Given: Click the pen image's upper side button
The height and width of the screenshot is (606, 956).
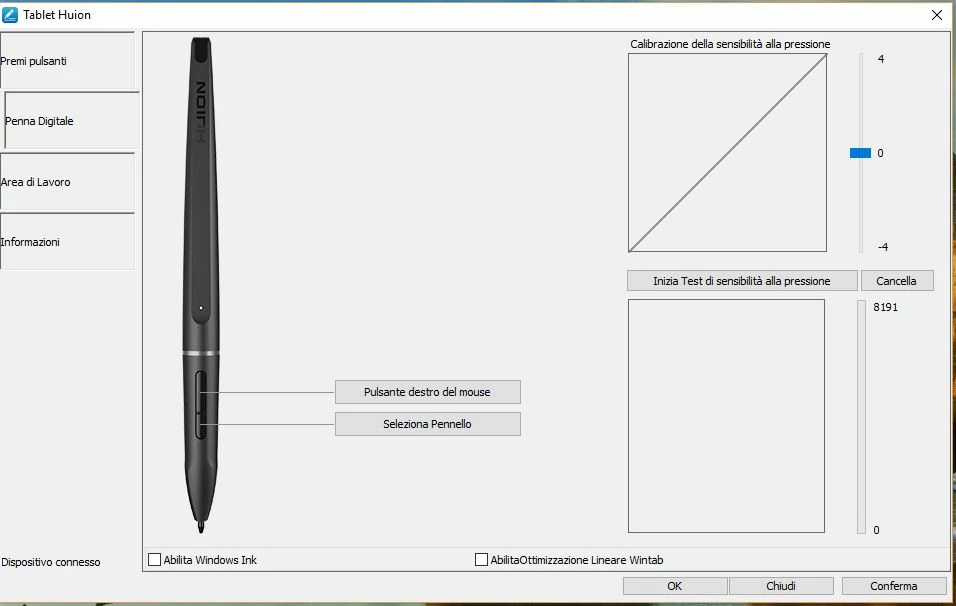Looking at the screenshot, I should [x=201, y=390].
